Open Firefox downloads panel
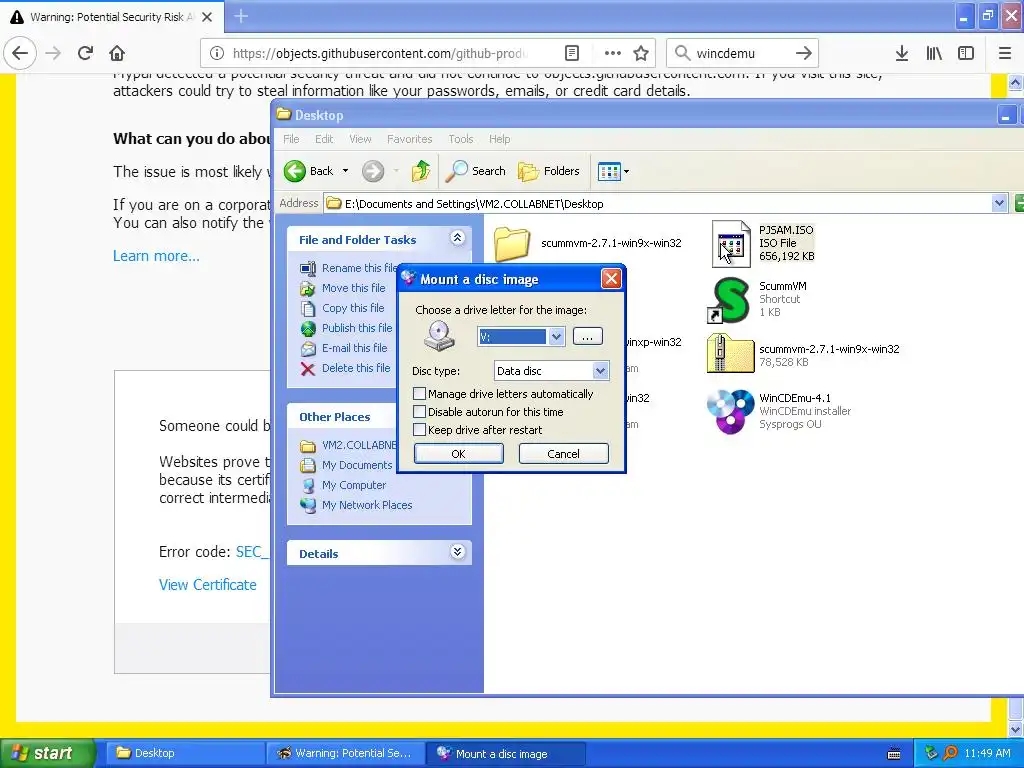Viewport: 1024px width, 768px height. pos(902,53)
